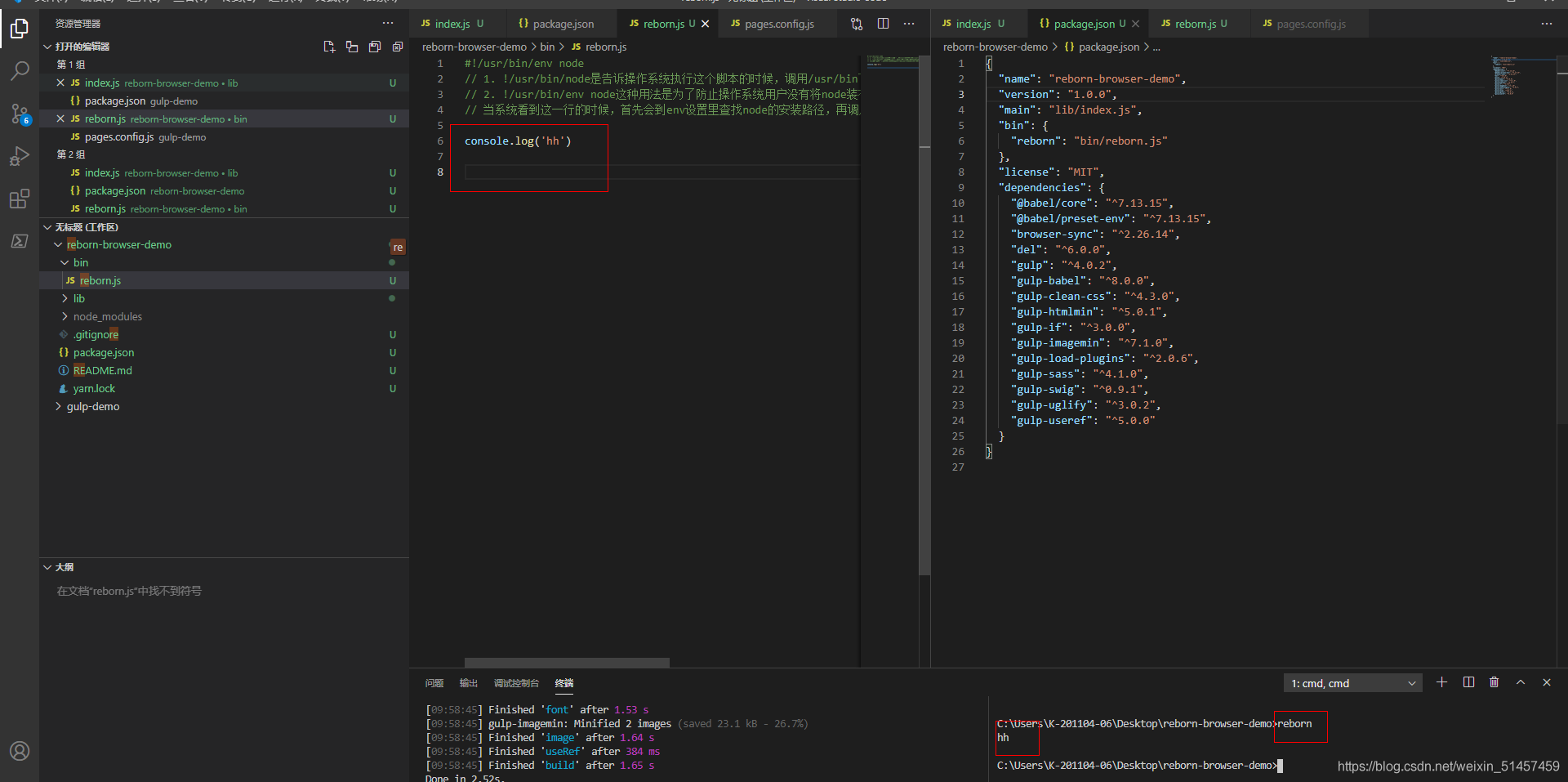Open explorer panel more actions (...) menu
1568x782 pixels.
388,24
